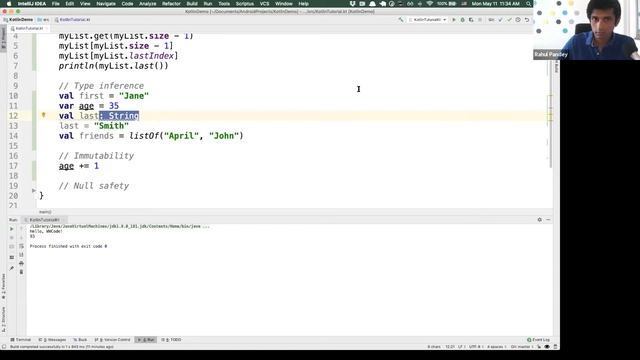Open the Build tool window button

tap(80, 340)
